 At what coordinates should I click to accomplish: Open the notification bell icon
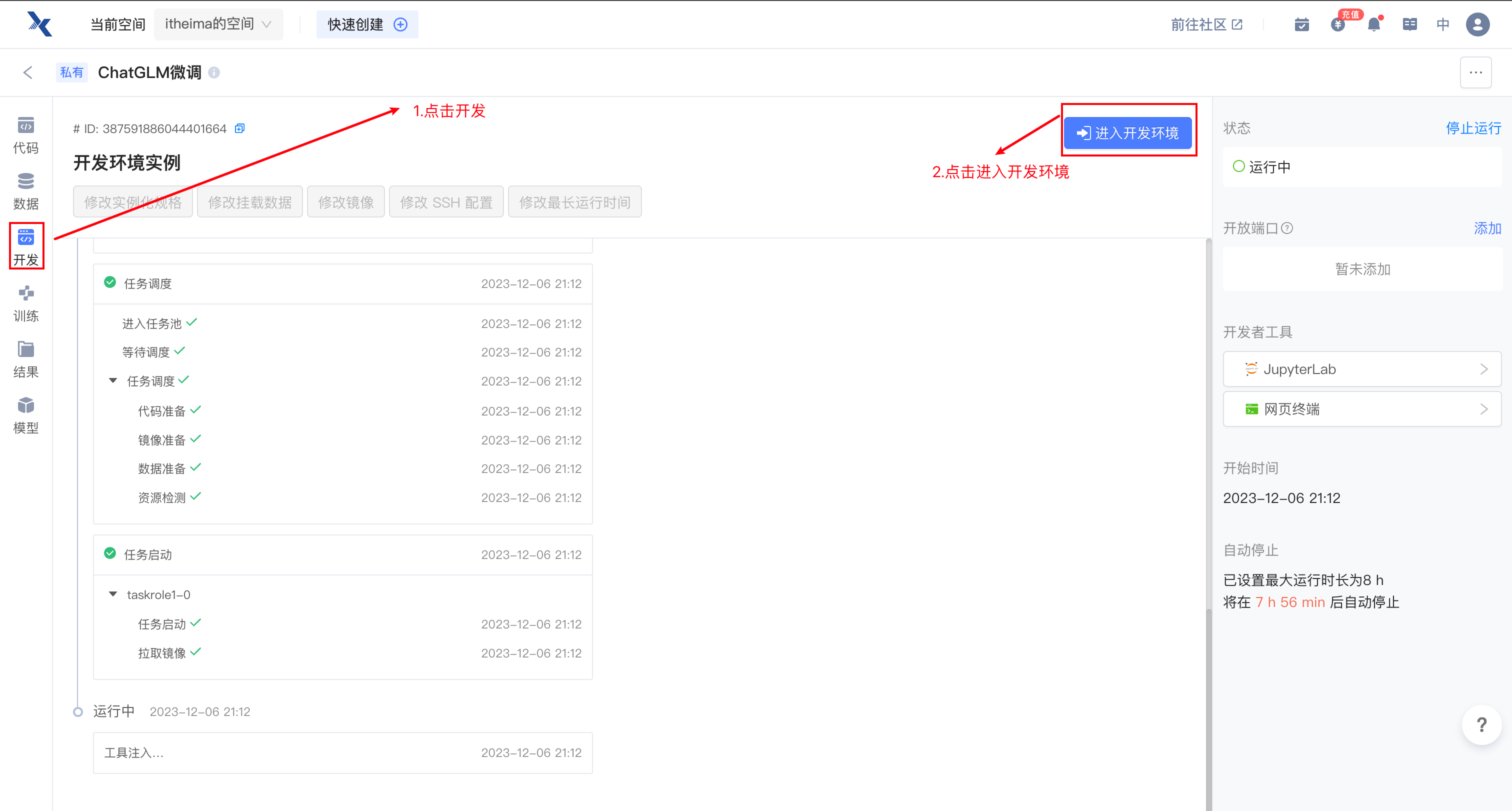[x=1373, y=24]
